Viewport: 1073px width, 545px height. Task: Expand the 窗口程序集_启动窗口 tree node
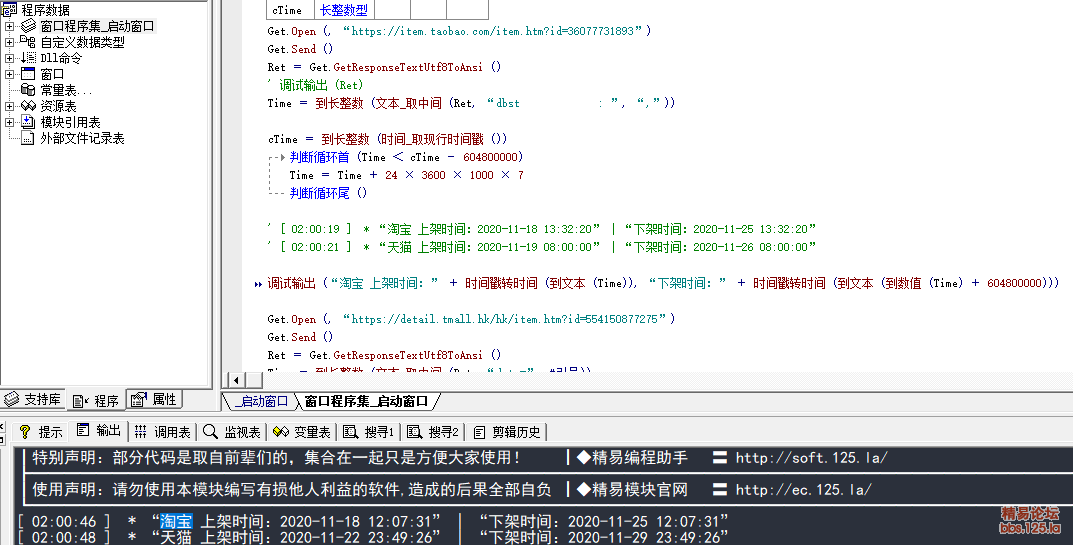pos(10,26)
